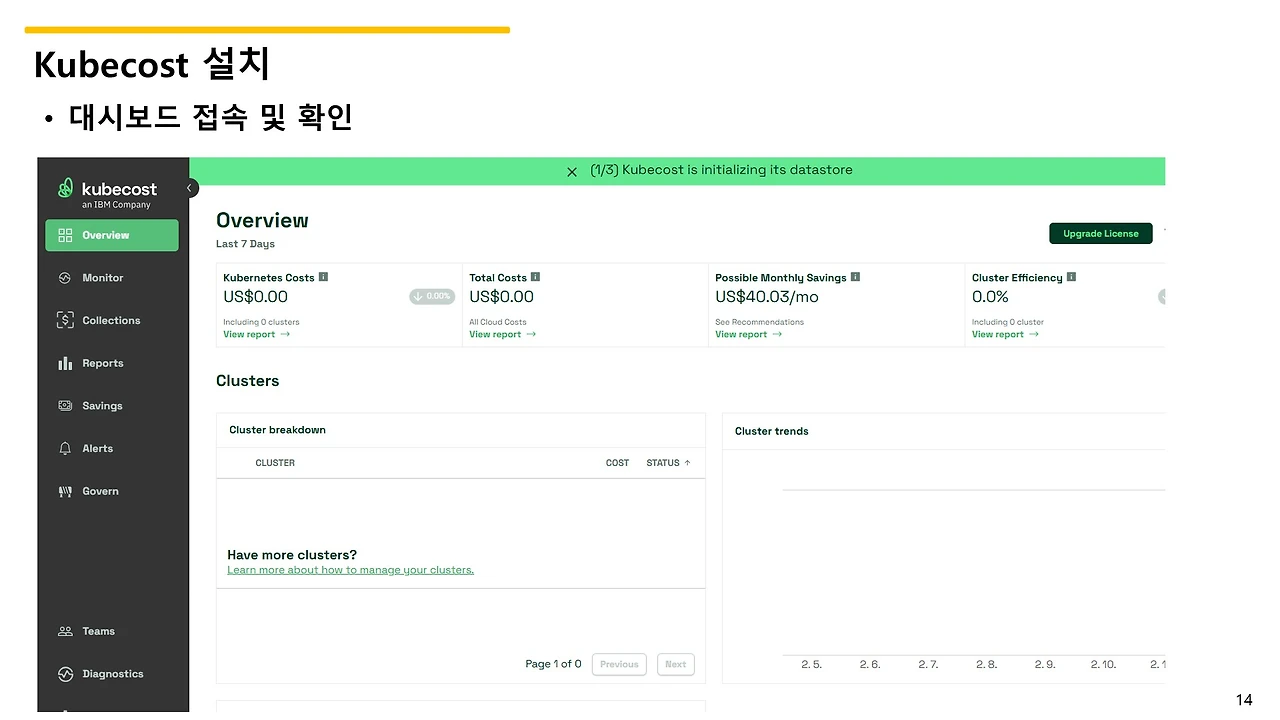Open the Monitor section icon

tap(65, 278)
